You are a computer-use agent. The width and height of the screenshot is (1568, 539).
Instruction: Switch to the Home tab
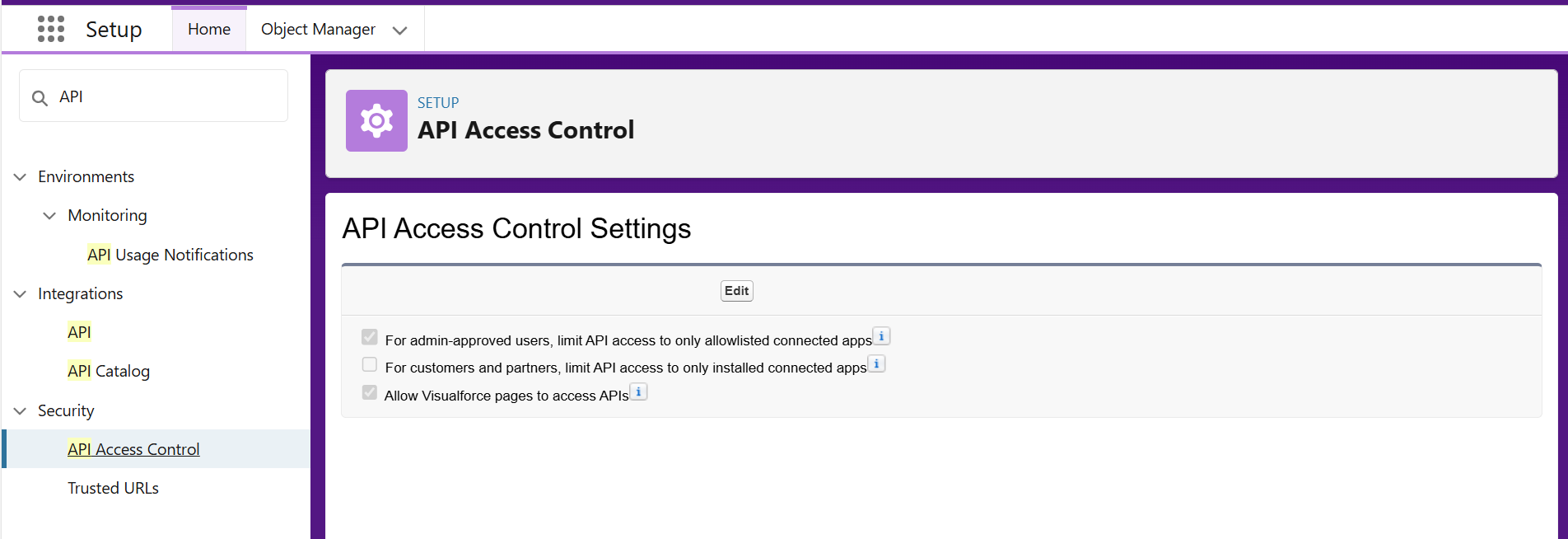point(209,30)
